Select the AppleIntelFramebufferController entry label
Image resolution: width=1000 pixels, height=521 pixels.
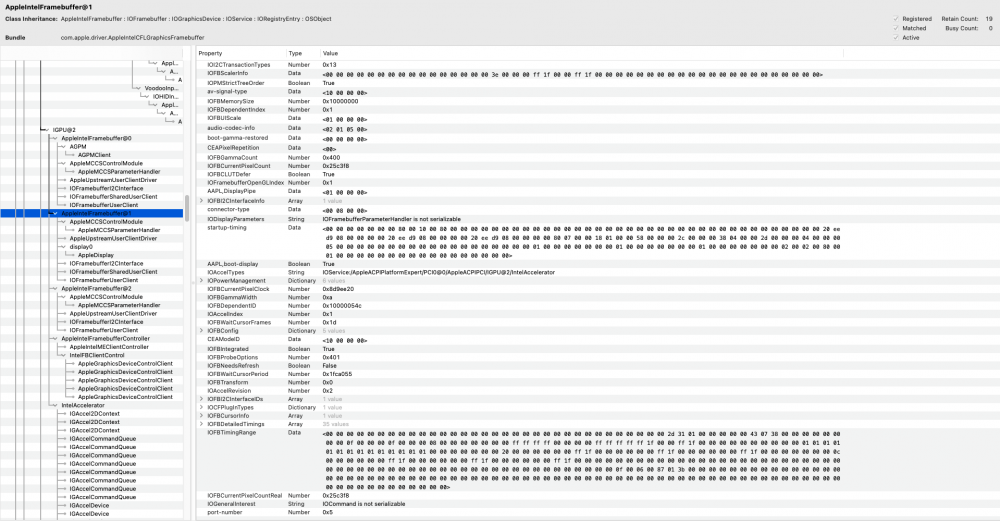click(106, 339)
